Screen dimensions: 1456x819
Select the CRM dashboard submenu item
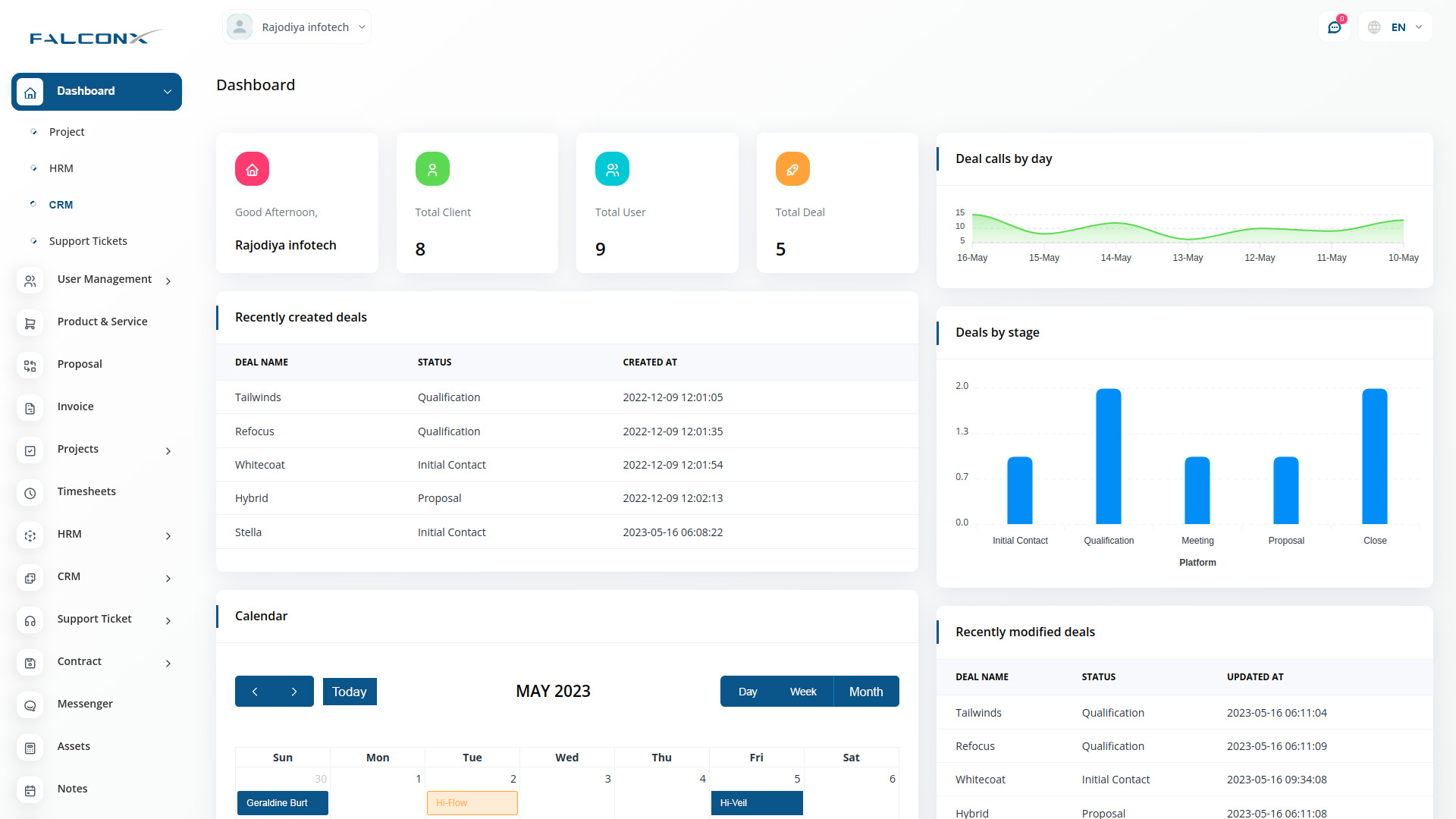tap(61, 205)
